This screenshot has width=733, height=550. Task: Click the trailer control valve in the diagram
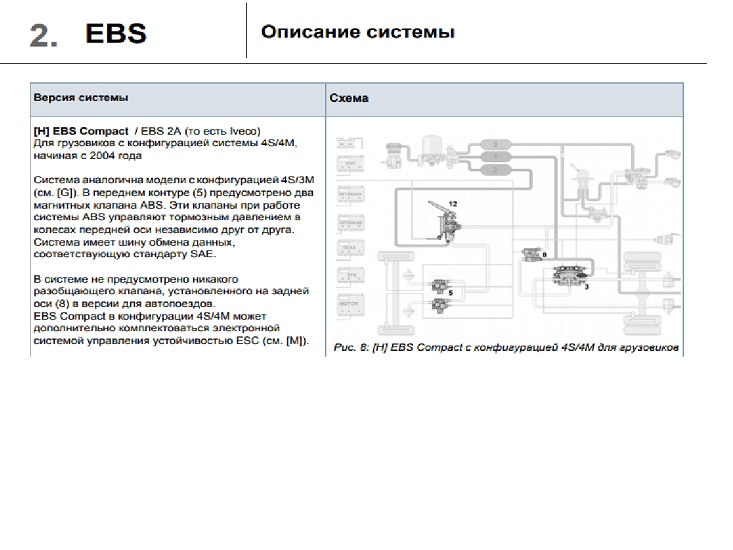pyautogui.click(x=638, y=178)
